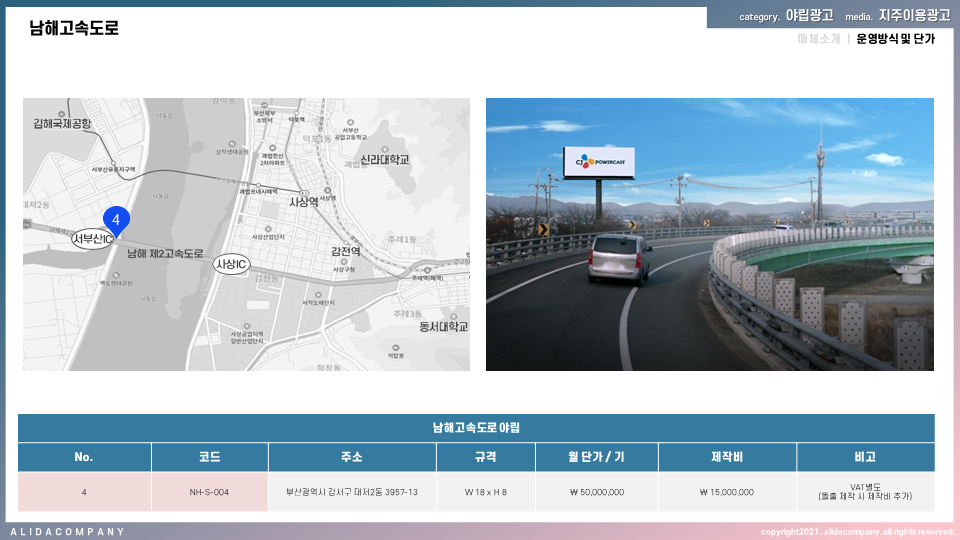The image size is (960, 540).
Task: Select the 서부산IC oval map label
Action: click(x=92, y=240)
